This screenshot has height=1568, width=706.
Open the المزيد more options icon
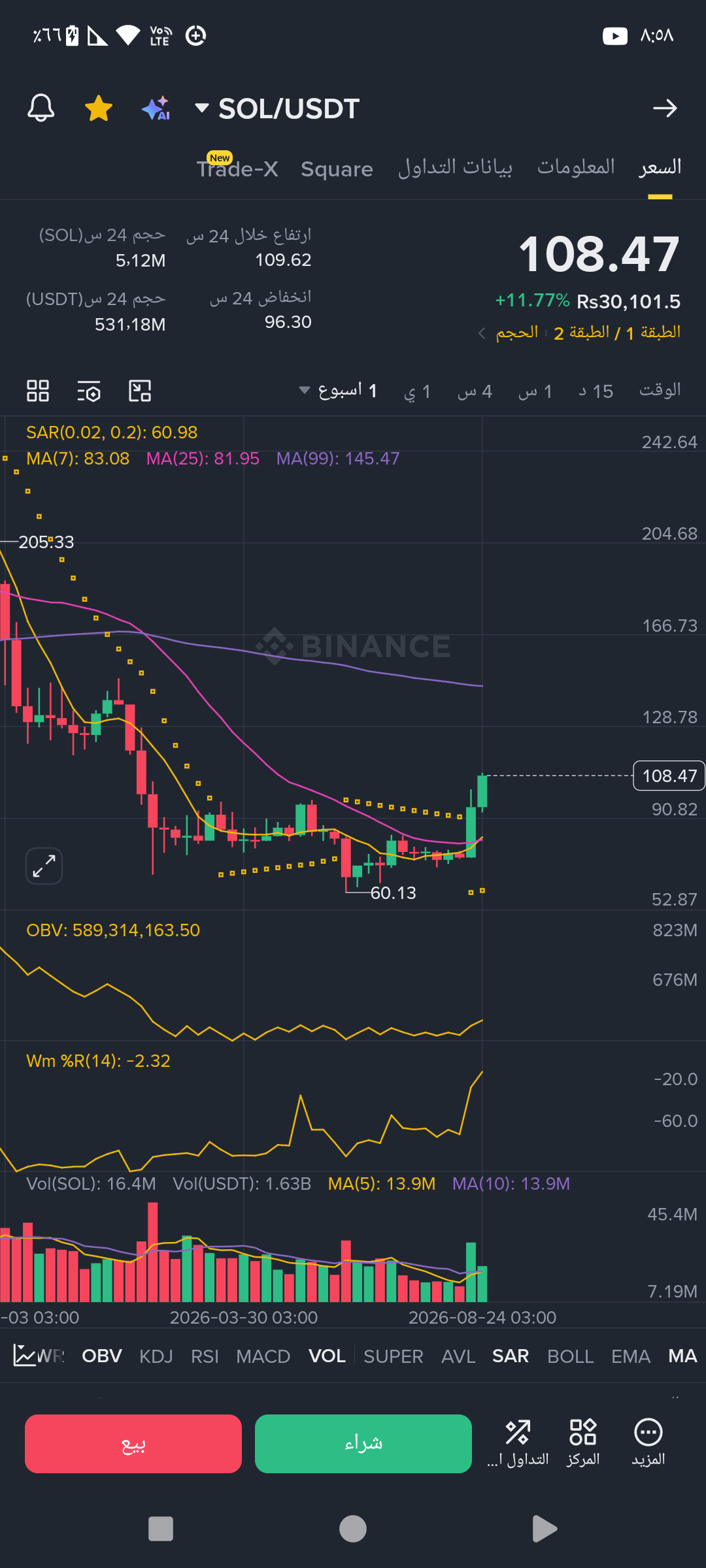point(648,1443)
